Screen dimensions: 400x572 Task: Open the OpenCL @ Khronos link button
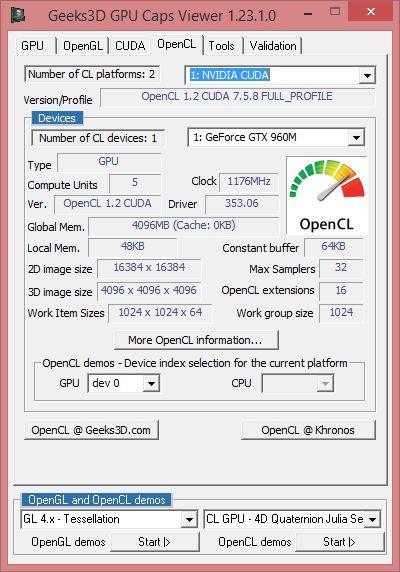pos(308,430)
